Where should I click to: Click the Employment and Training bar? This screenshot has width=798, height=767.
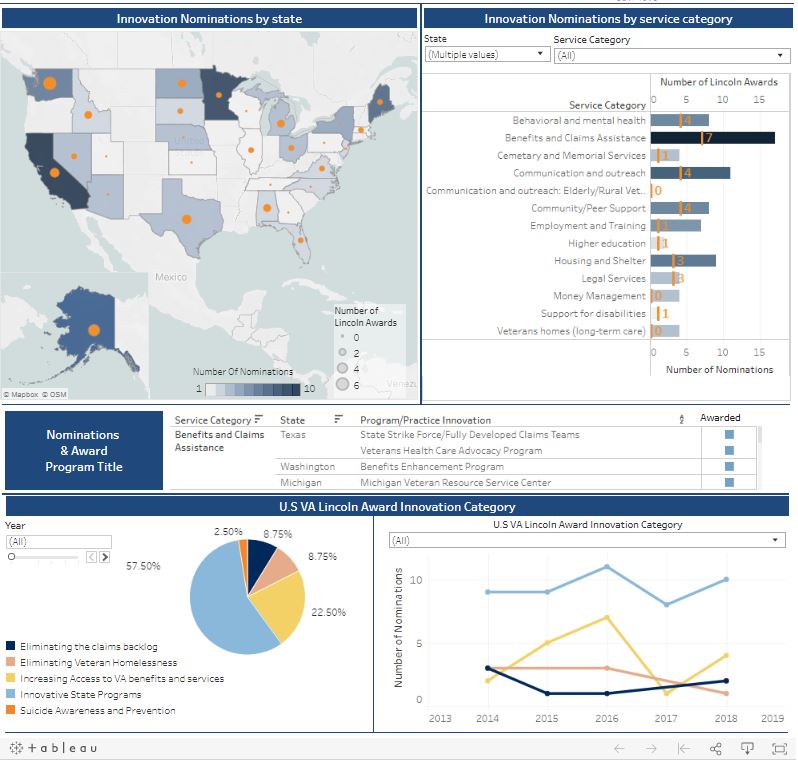tap(675, 225)
